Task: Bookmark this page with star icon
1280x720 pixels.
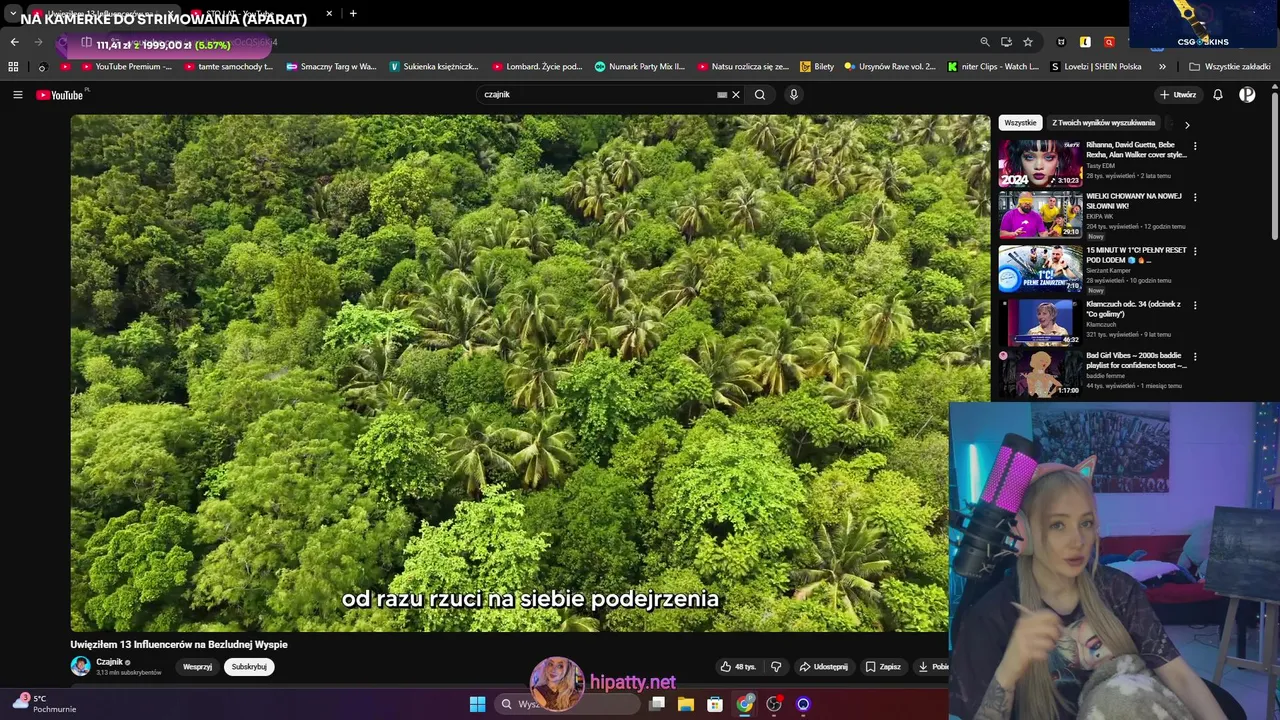Action: pyautogui.click(x=1028, y=42)
